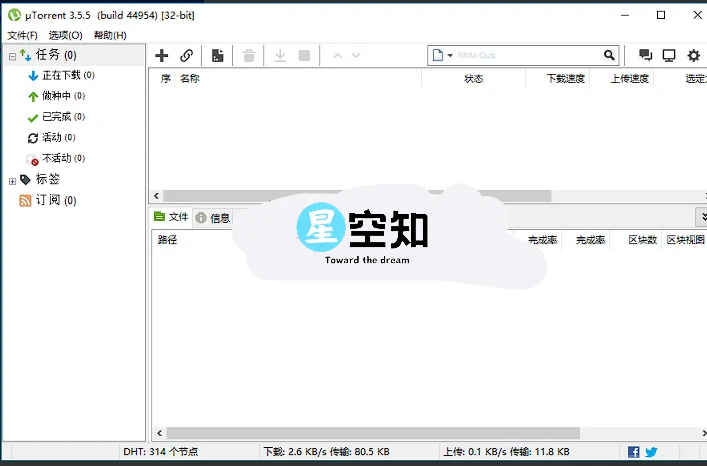Minimize the µTorrent window
The image size is (707, 466).
(x=625, y=15)
